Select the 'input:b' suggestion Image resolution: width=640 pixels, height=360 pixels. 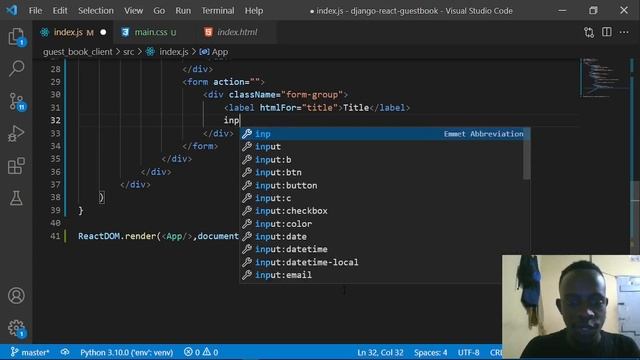point(381,160)
